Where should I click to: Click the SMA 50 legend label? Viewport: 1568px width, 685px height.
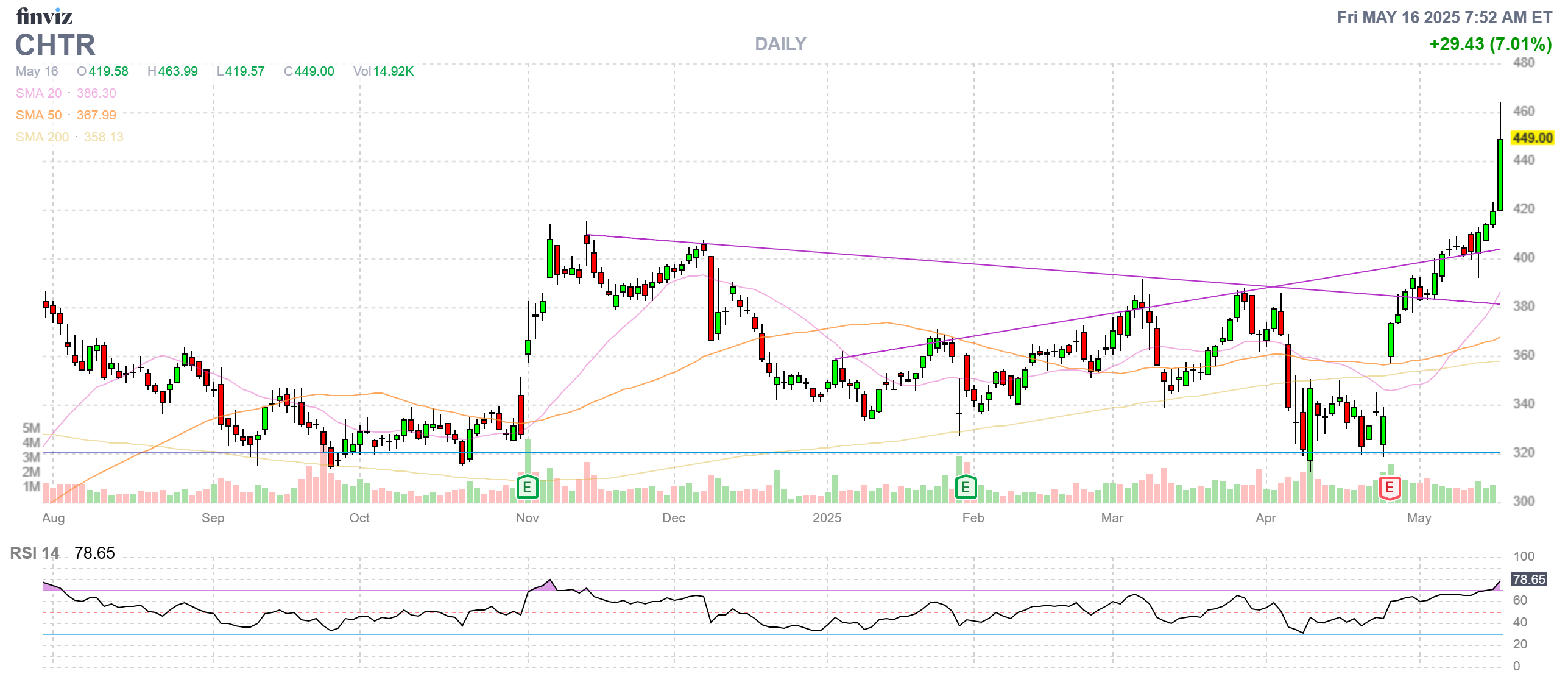pos(38,115)
